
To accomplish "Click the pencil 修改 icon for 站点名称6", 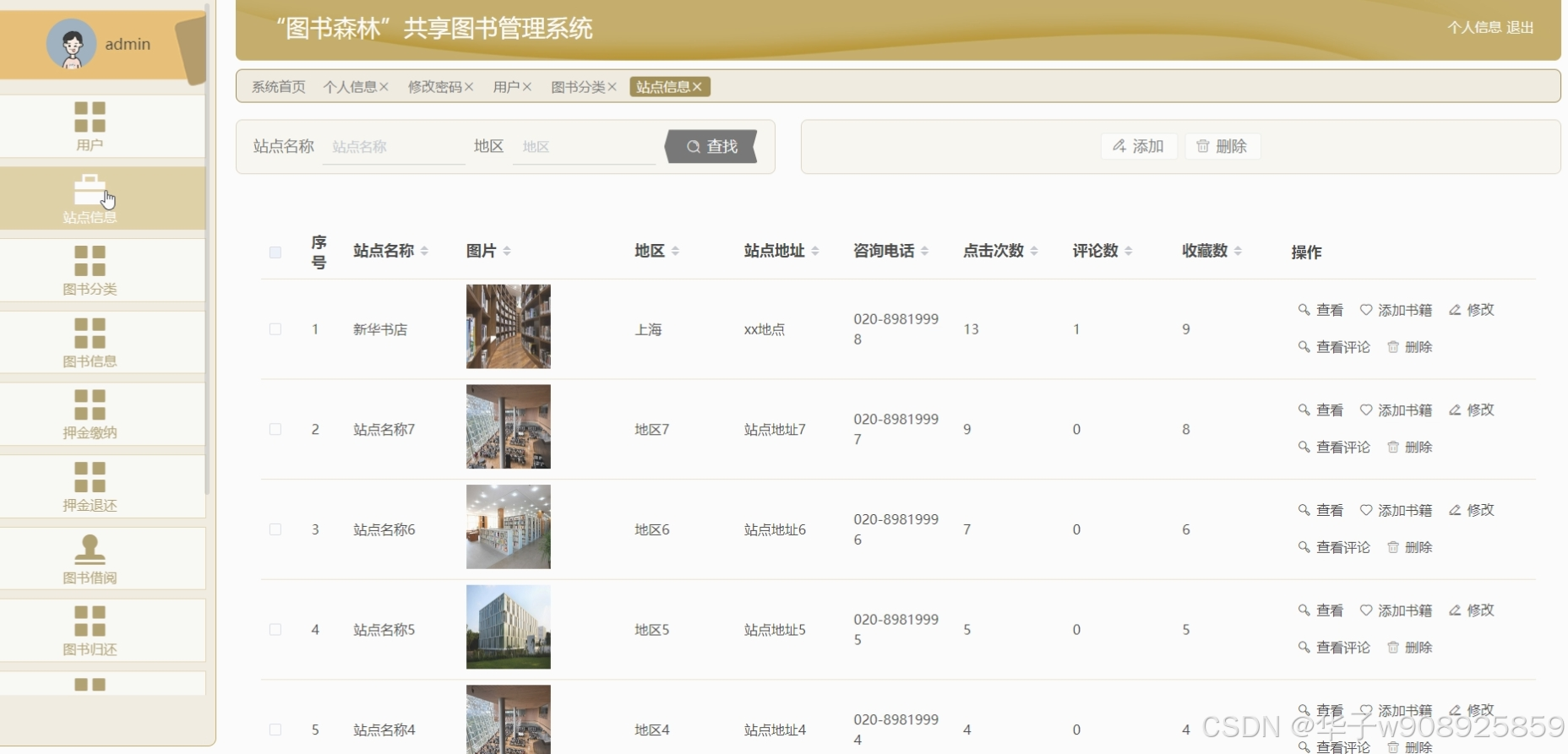I will pos(1455,510).
